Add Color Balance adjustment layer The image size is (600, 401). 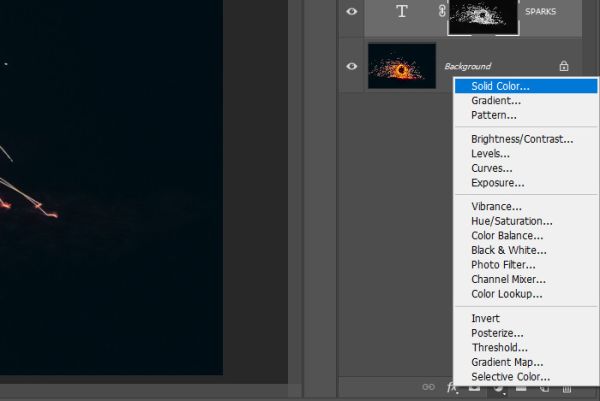click(x=526, y=235)
